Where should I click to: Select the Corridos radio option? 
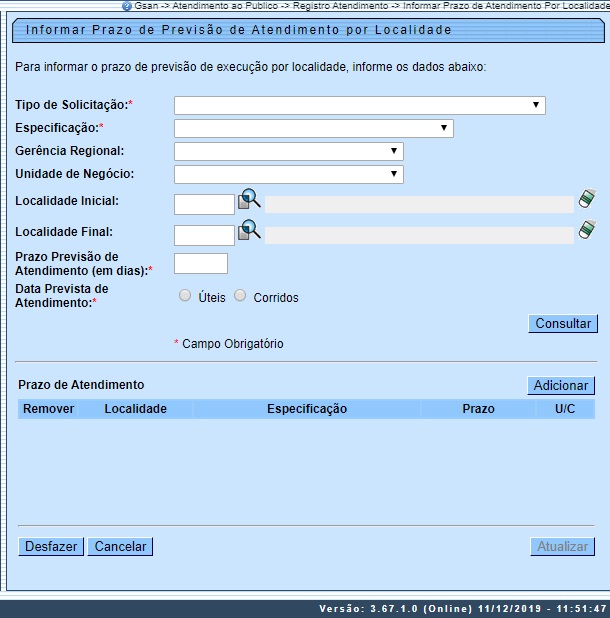[240, 296]
